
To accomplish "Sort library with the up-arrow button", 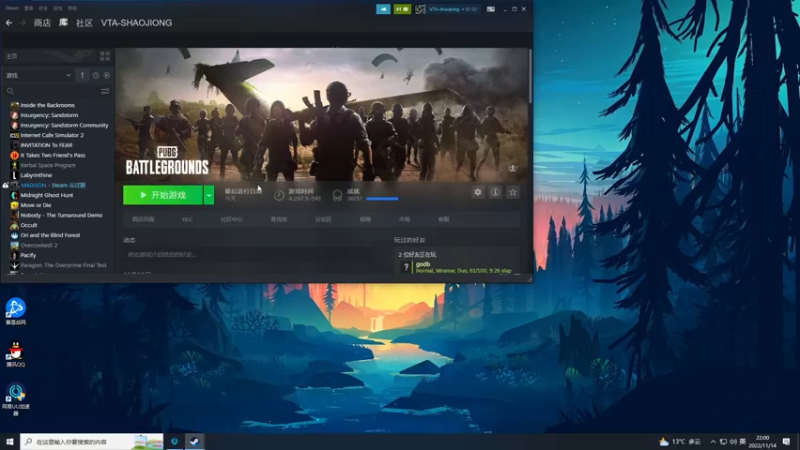I will click(82, 76).
